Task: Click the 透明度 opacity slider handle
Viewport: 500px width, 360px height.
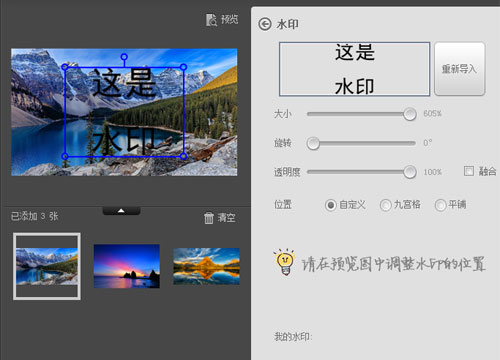Action: (x=410, y=172)
